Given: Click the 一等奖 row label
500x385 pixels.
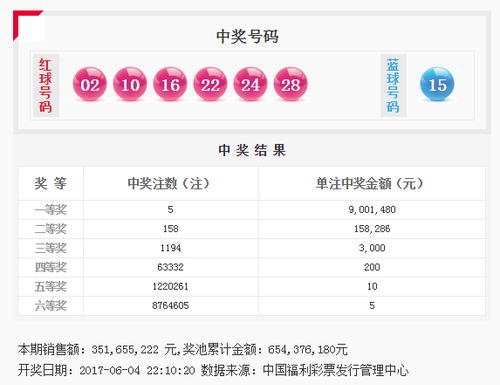Looking at the screenshot, I should tap(51, 210).
